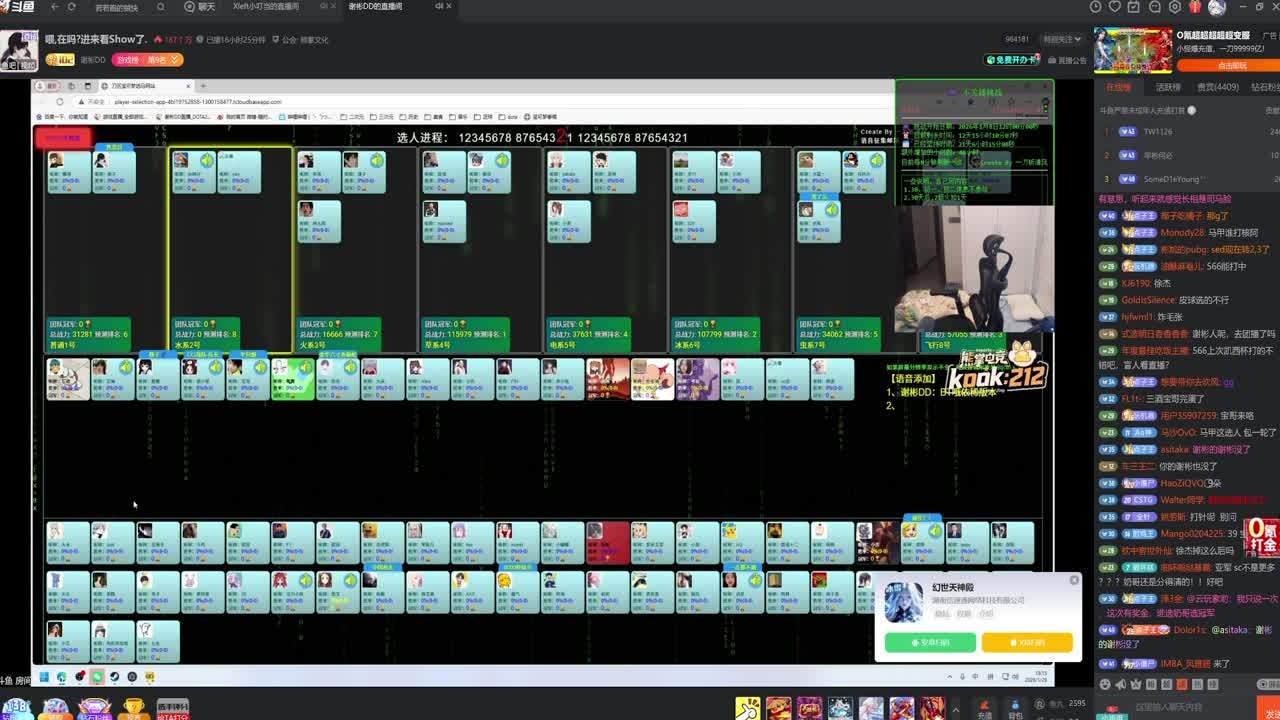Click the refresh icon in Douyu top bar
1280x720 pixels.
click(72, 7)
